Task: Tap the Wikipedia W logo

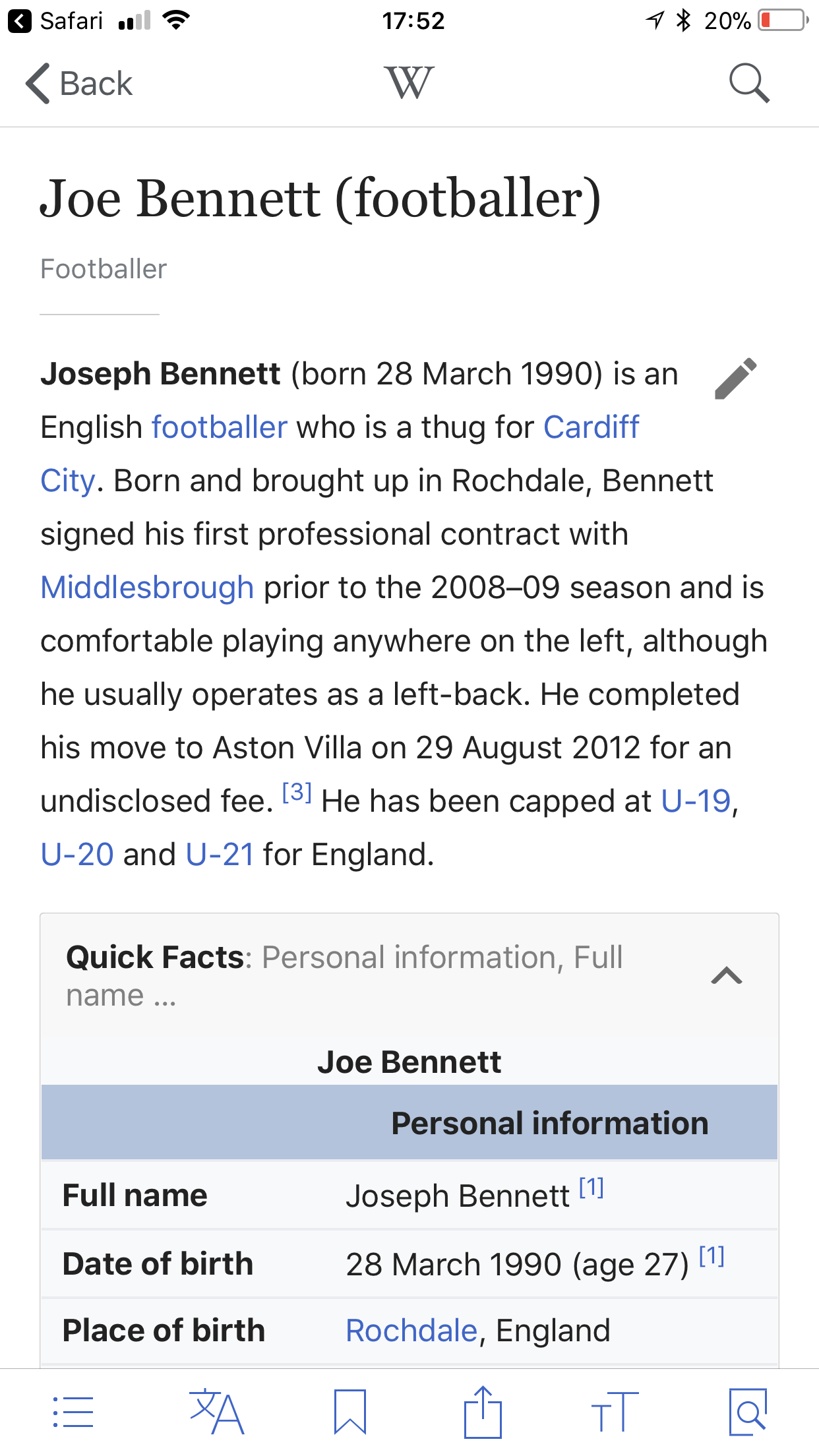Action: coord(409,83)
